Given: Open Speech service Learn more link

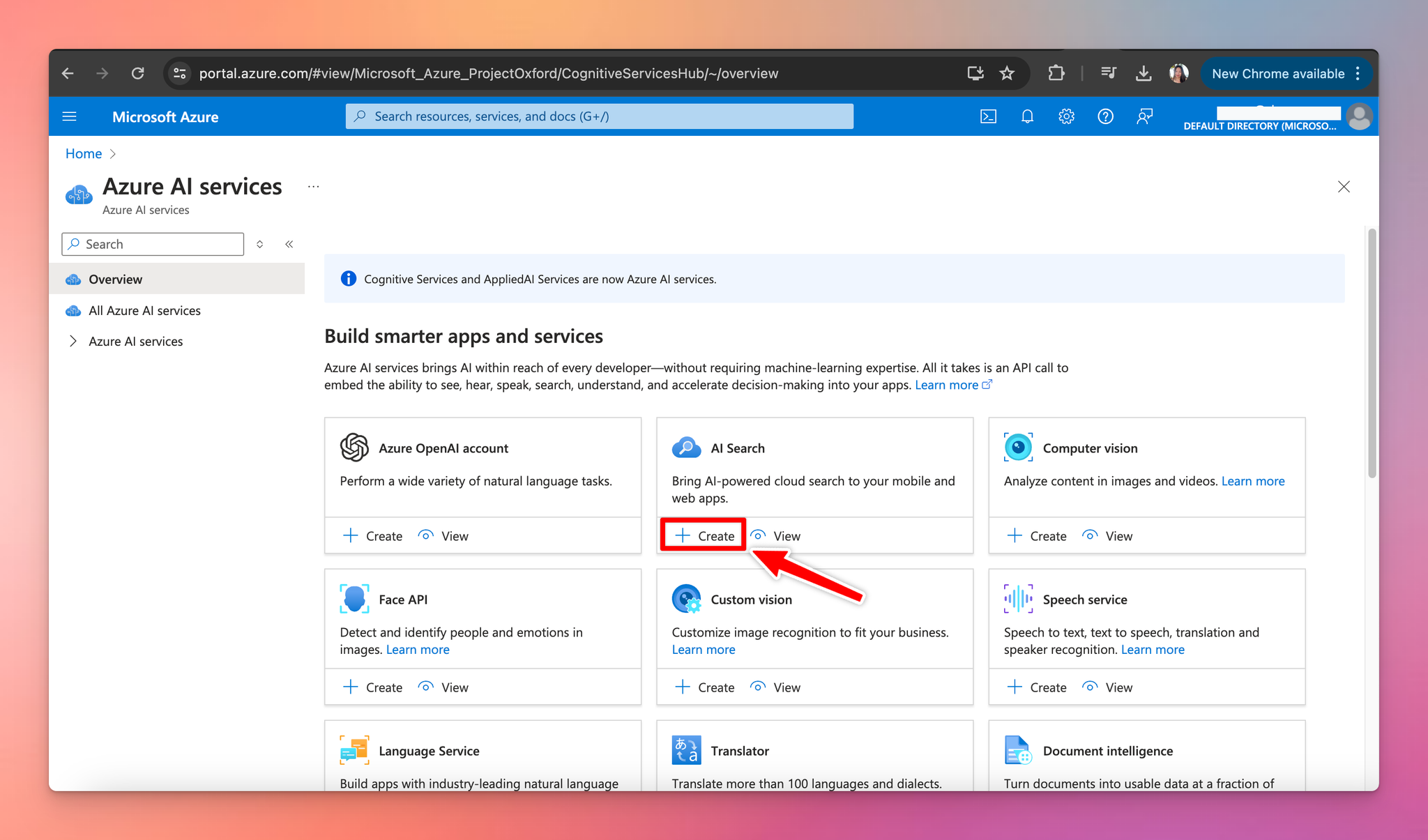Looking at the screenshot, I should pyautogui.click(x=1153, y=649).
